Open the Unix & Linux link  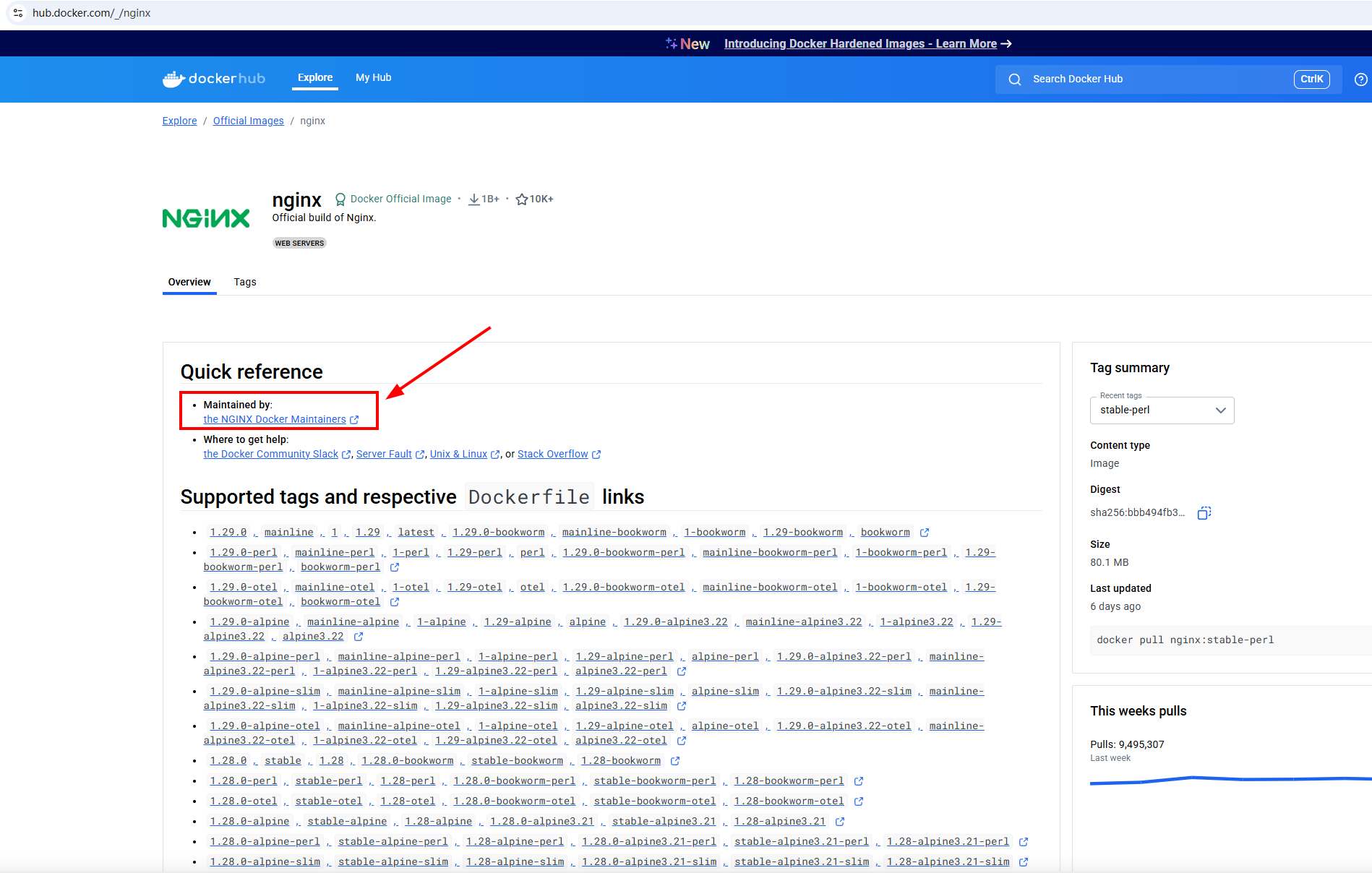(458, 454)
